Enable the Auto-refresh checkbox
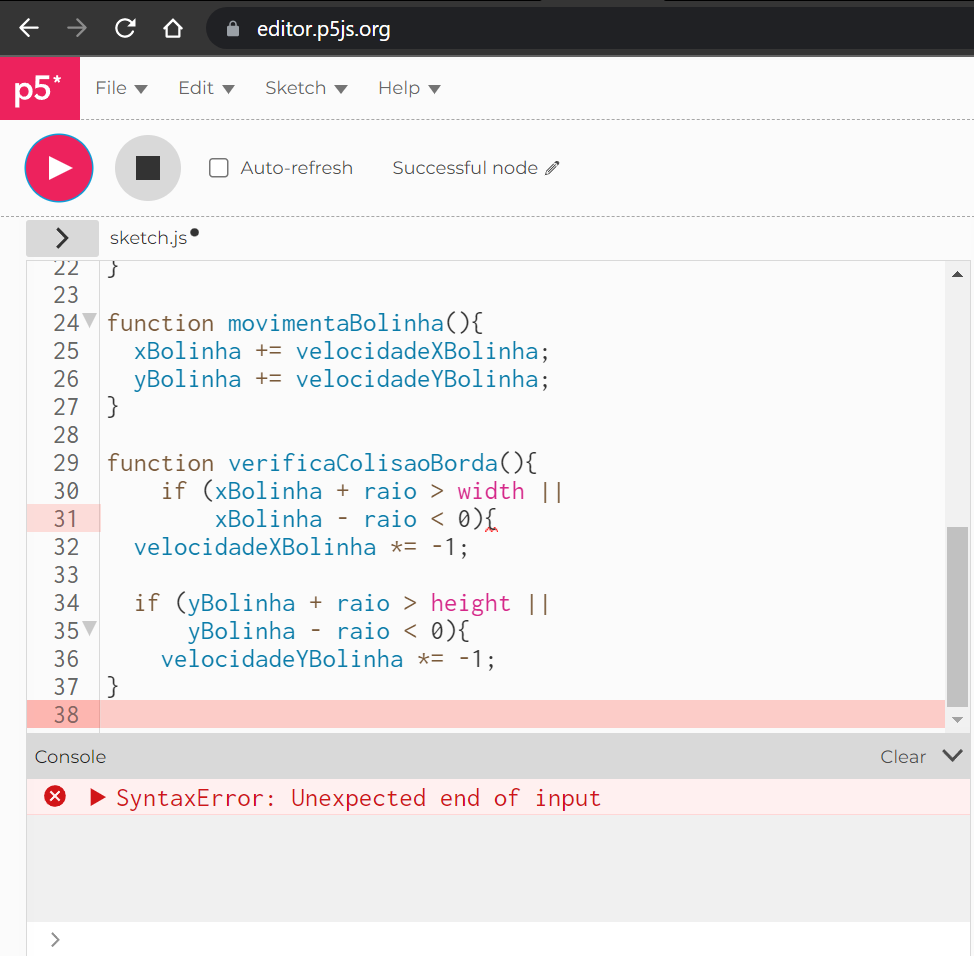The image size is (974, 956). (219, 168)
